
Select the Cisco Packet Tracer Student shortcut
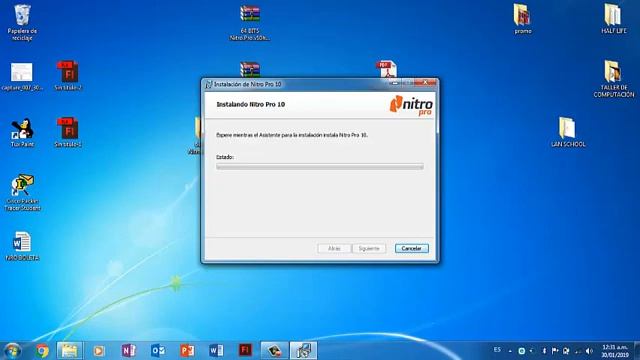(22, 193)
